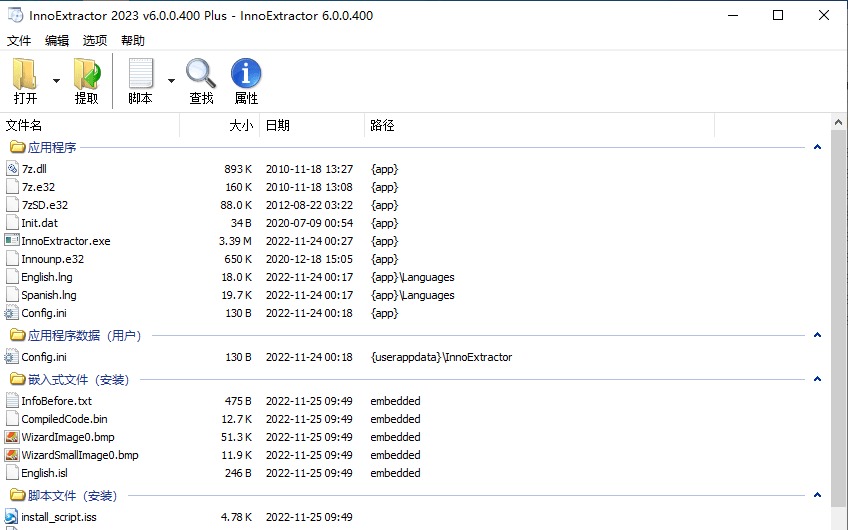Open the dropdown arrow next to 打开
Viewport: 848px width, 530px height.
coord(56,81)
